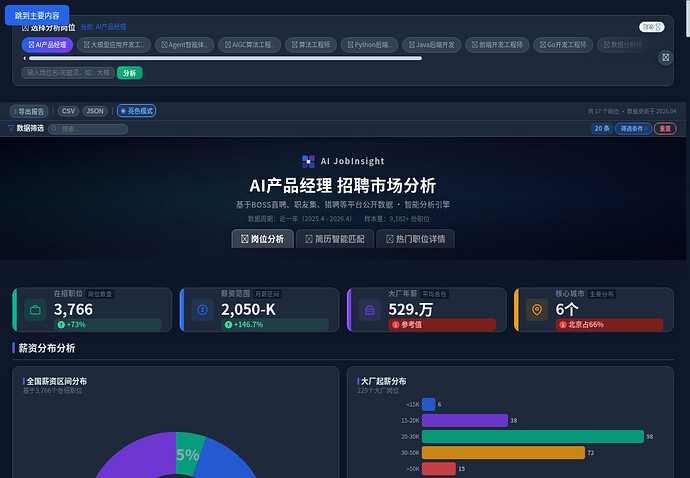Open the 导出报告 export menu

(29, 111)
